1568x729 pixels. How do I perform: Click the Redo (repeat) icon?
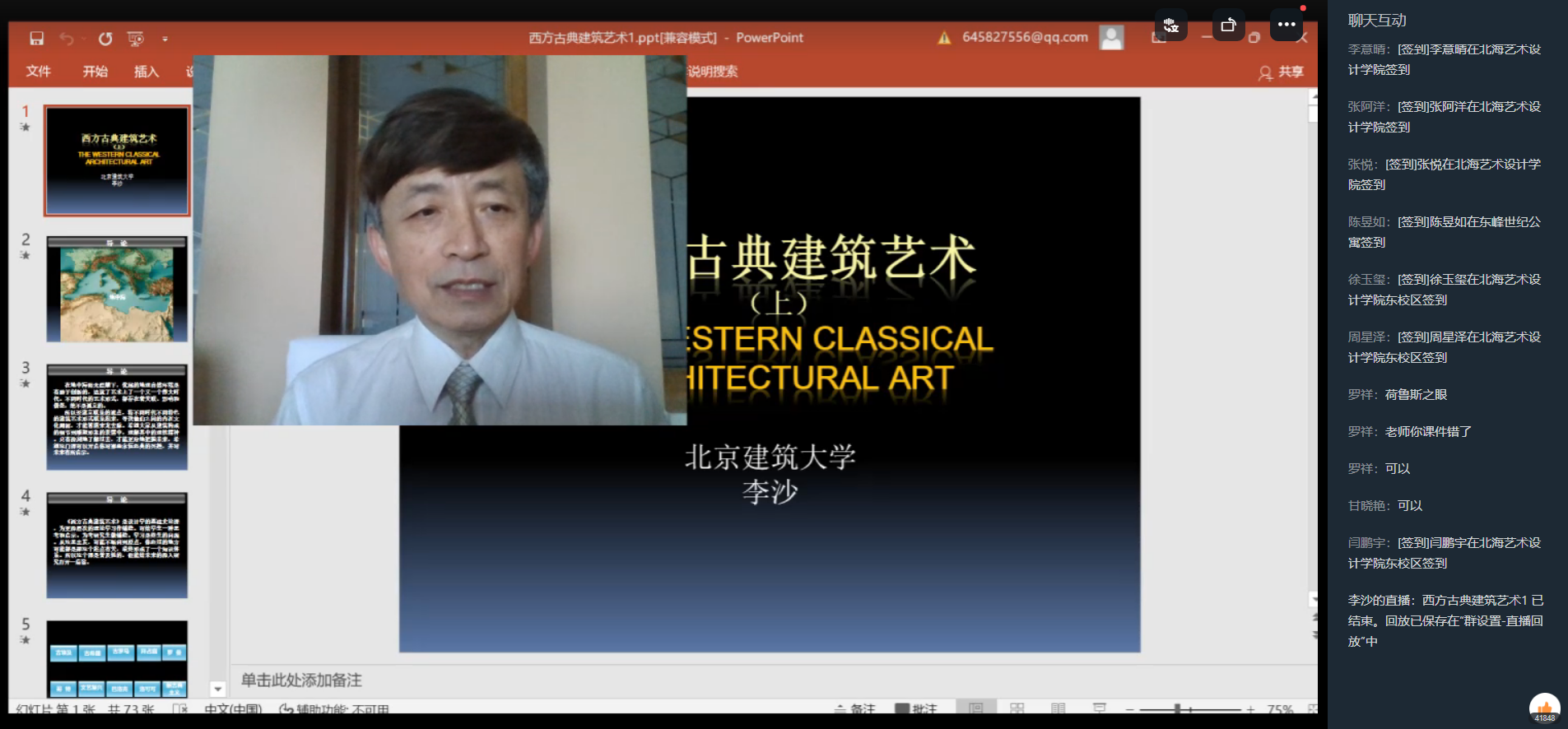[105, 39]
